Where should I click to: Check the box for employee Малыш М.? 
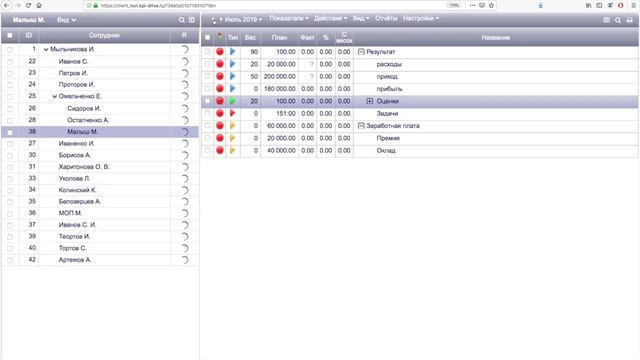point(10,132)
